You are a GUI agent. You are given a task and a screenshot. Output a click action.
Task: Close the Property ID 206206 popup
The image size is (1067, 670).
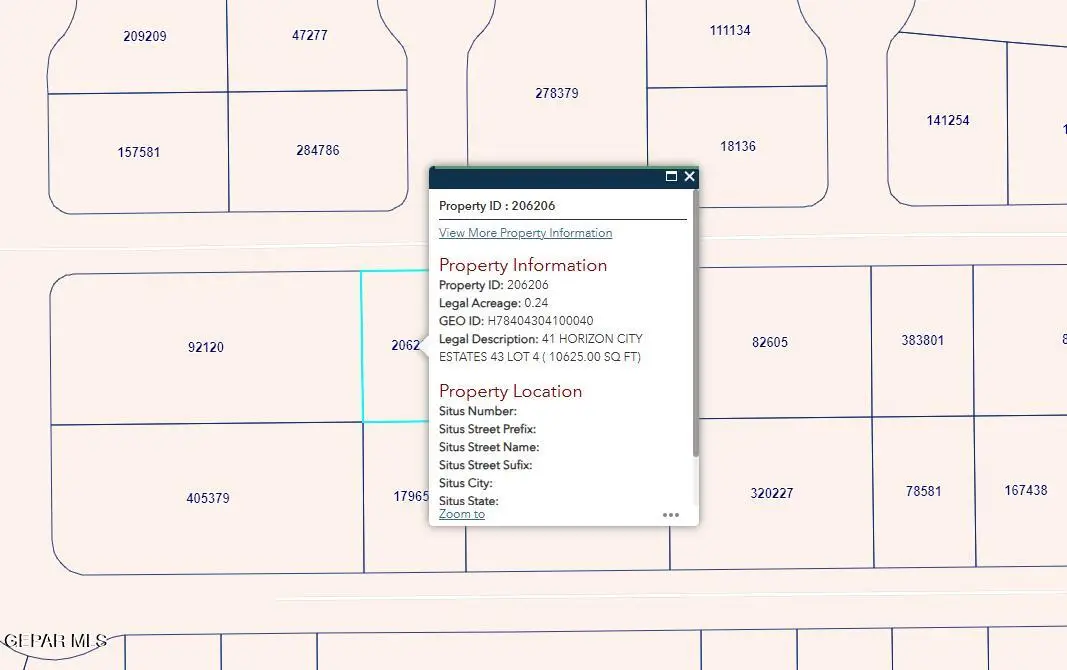point(689,177)
